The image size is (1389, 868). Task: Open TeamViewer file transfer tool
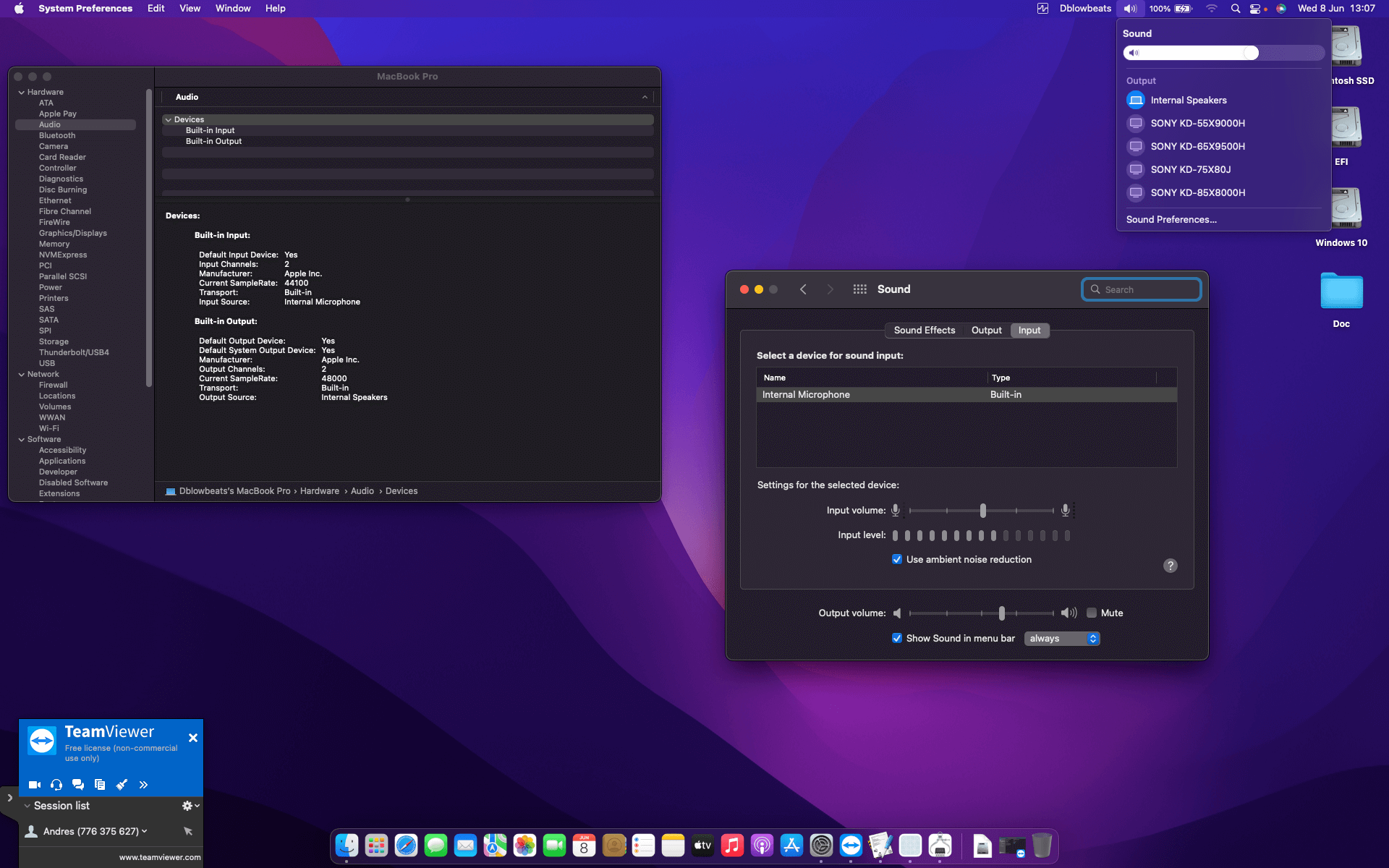pyautogui.click(x=101, y=784)
